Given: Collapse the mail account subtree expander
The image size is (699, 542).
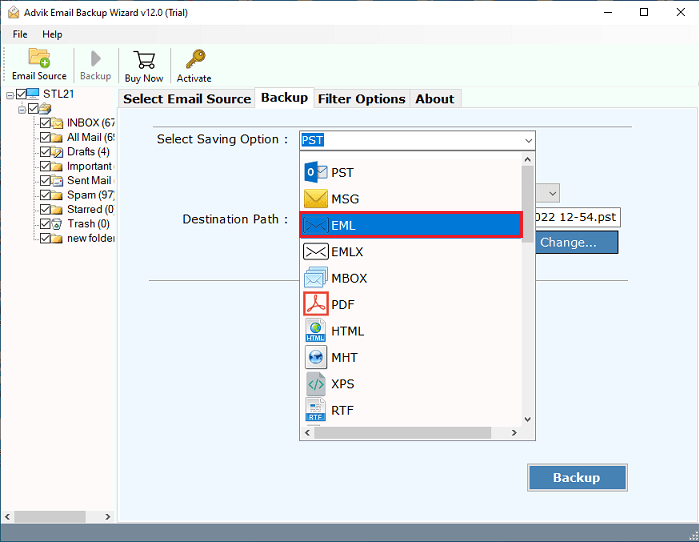Looking at the screenshot, I should [x=22, y=109].
